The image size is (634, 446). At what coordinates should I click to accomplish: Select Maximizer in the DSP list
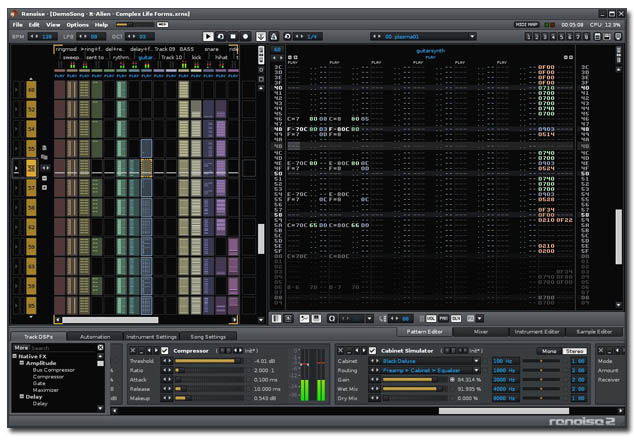46,390
